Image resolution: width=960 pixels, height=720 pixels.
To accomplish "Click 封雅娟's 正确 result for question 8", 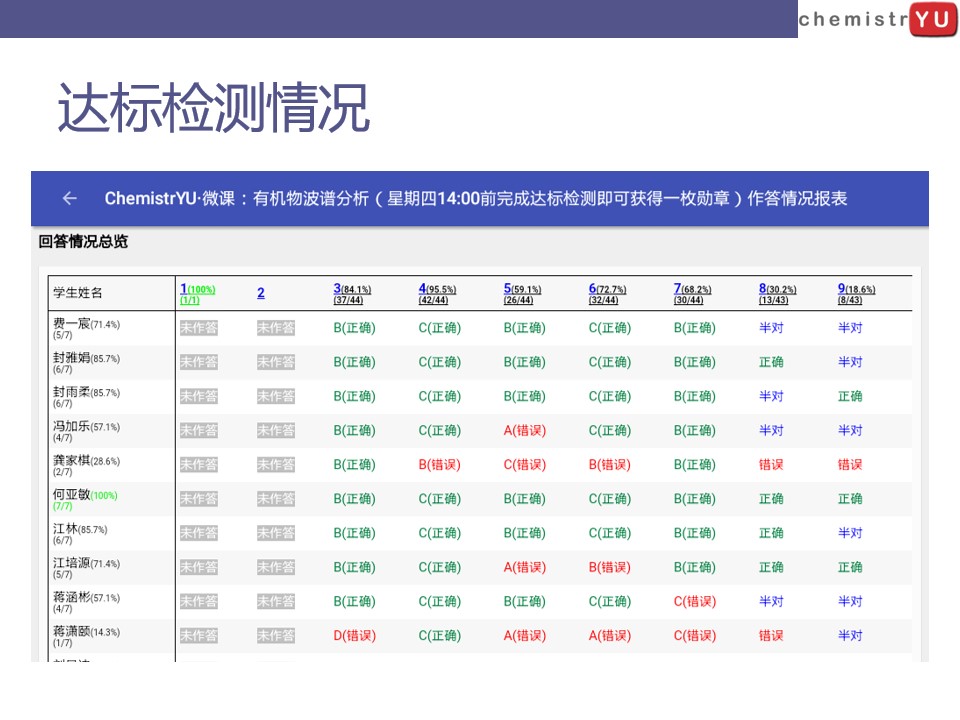I will 771,362.
